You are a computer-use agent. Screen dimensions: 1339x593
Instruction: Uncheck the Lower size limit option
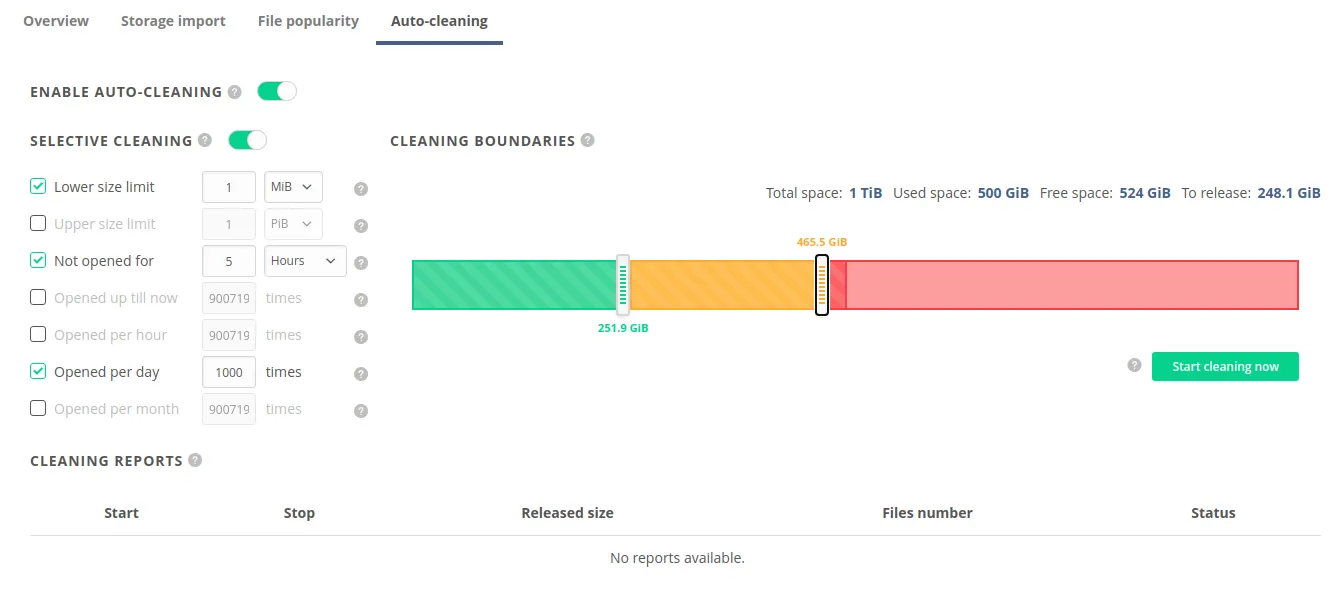37,186
